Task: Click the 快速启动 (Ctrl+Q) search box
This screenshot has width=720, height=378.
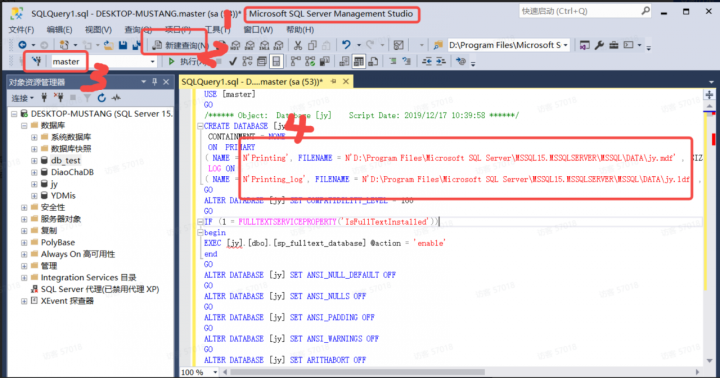Action: point(585,11)
